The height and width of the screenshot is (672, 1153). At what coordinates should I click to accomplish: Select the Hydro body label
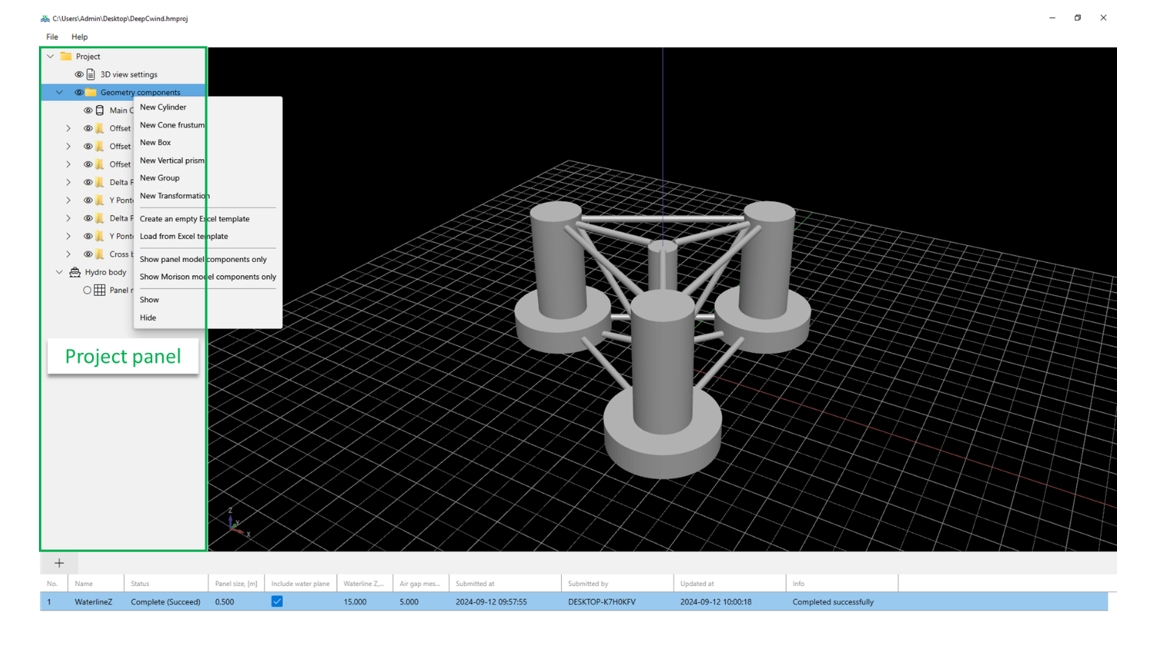pyautogui.click(x=105, y=272)
